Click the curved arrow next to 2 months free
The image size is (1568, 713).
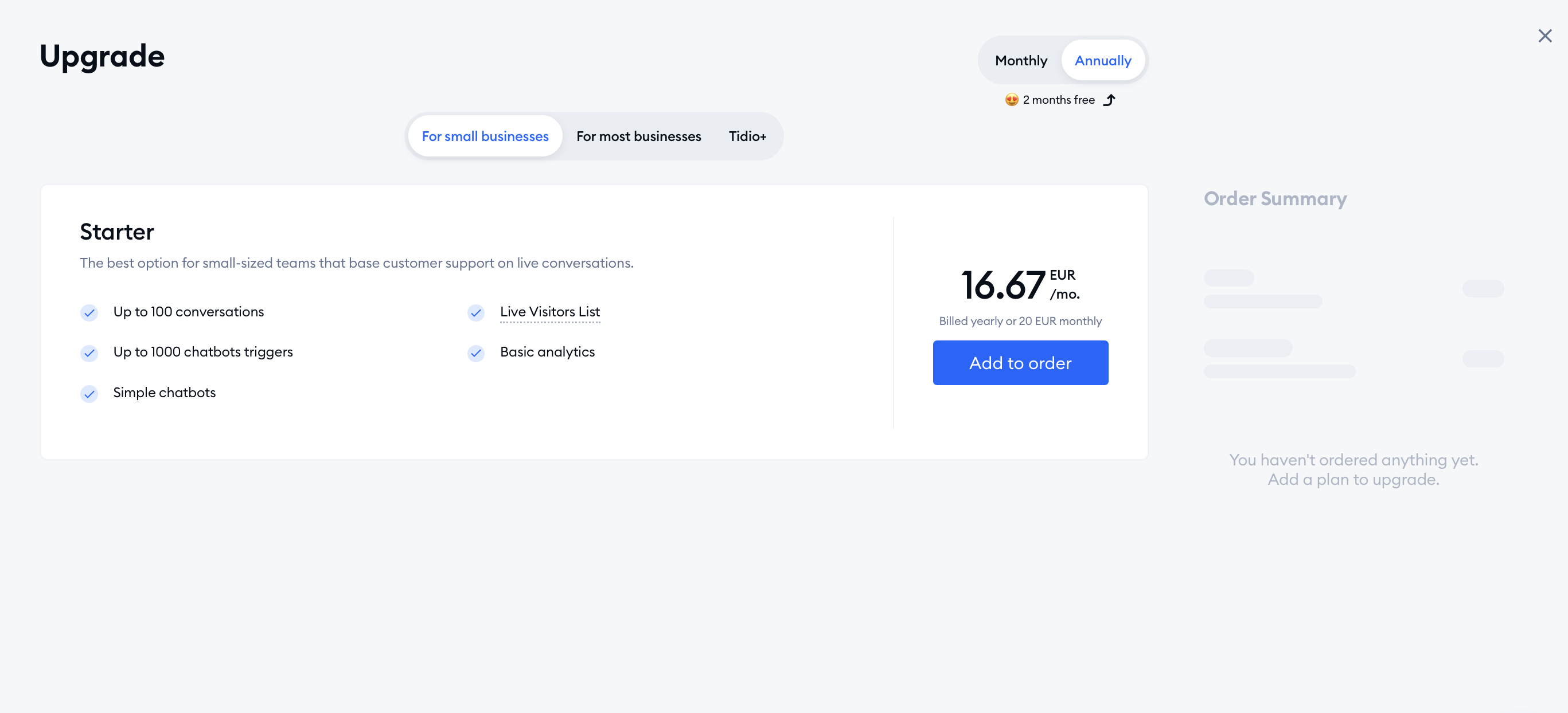click(1109, 100)
